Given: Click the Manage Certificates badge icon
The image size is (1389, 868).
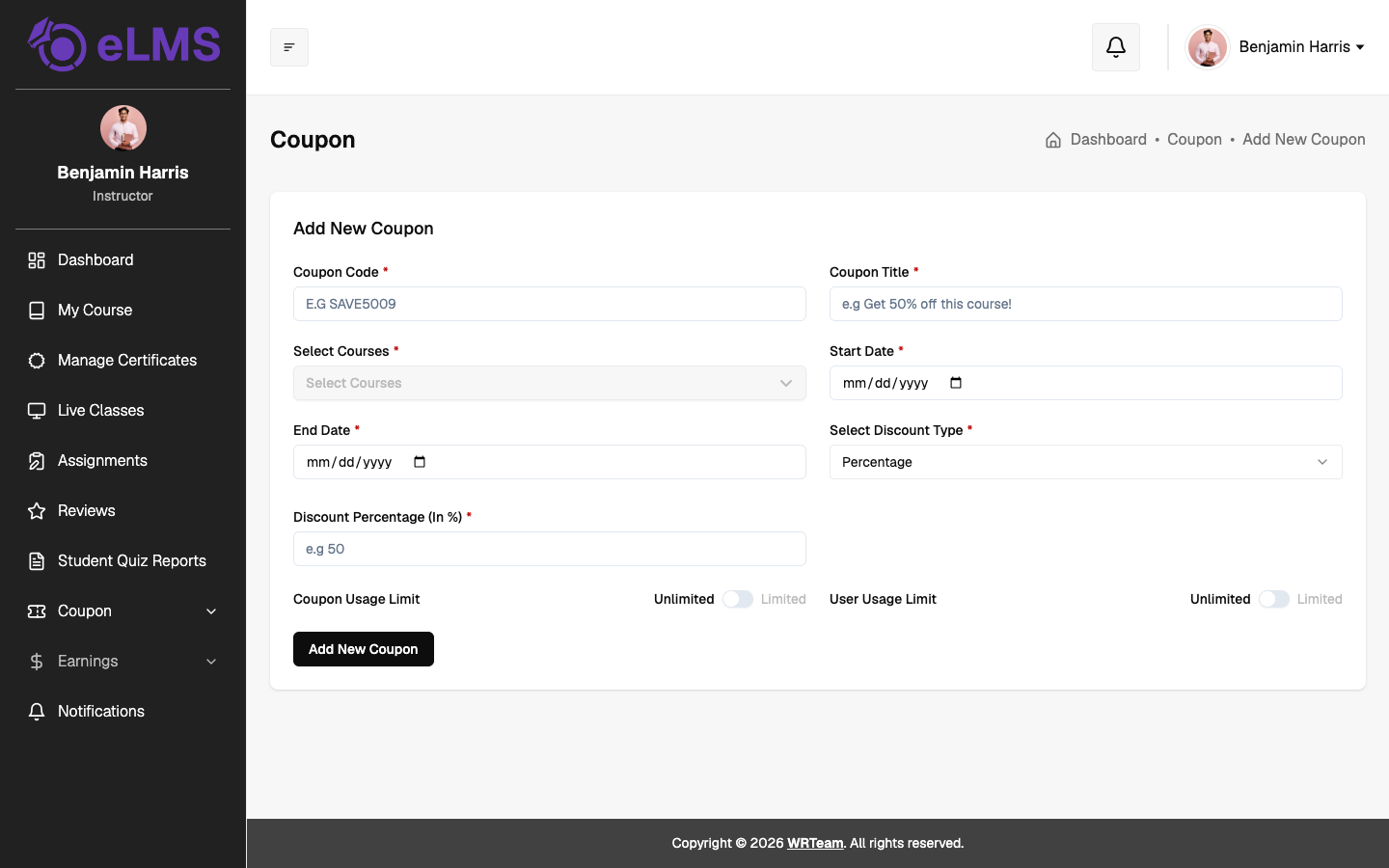Looking at the screenshot, I should pos(37,361).
